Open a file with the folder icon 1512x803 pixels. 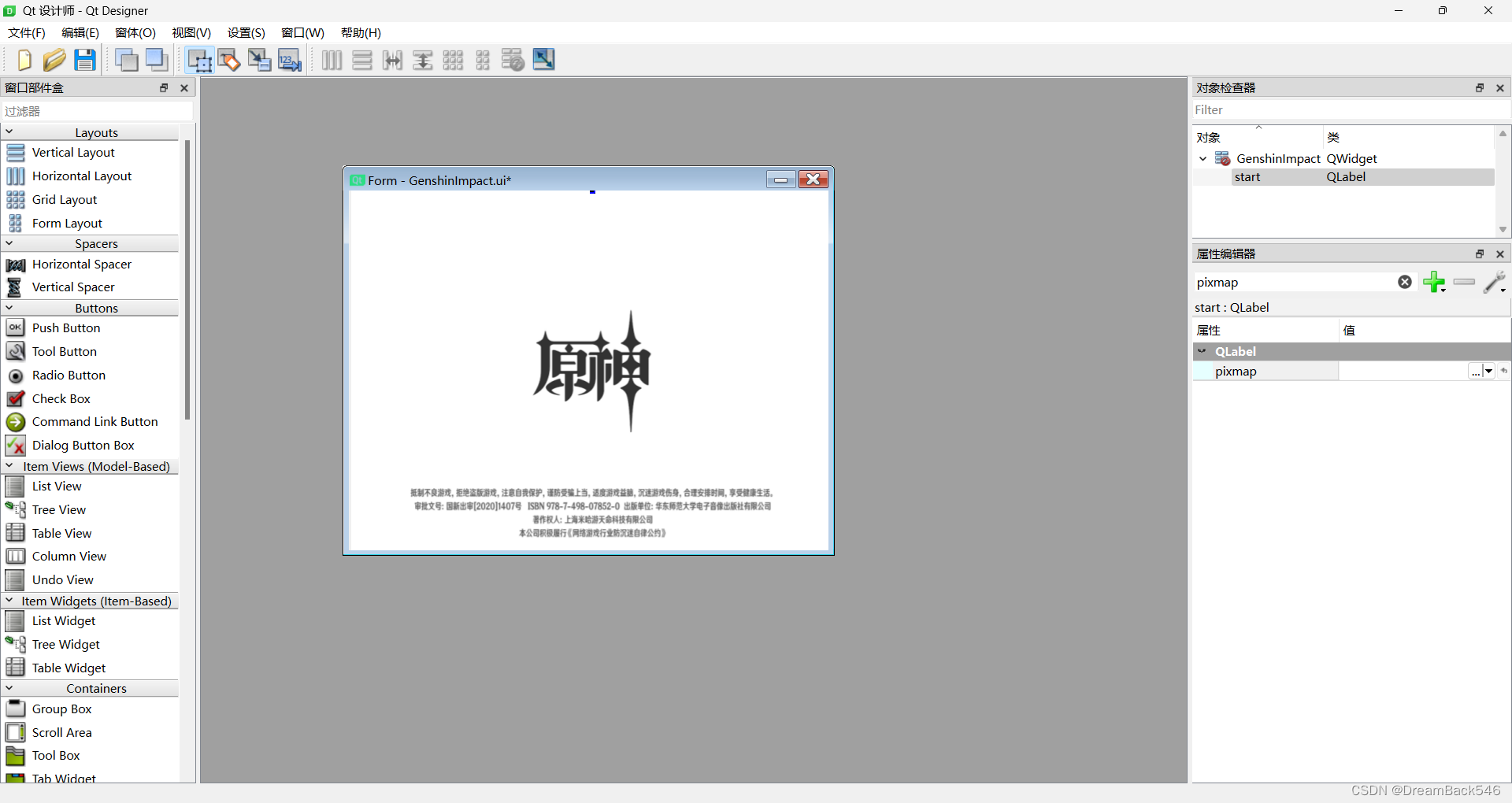pos(54,60)
